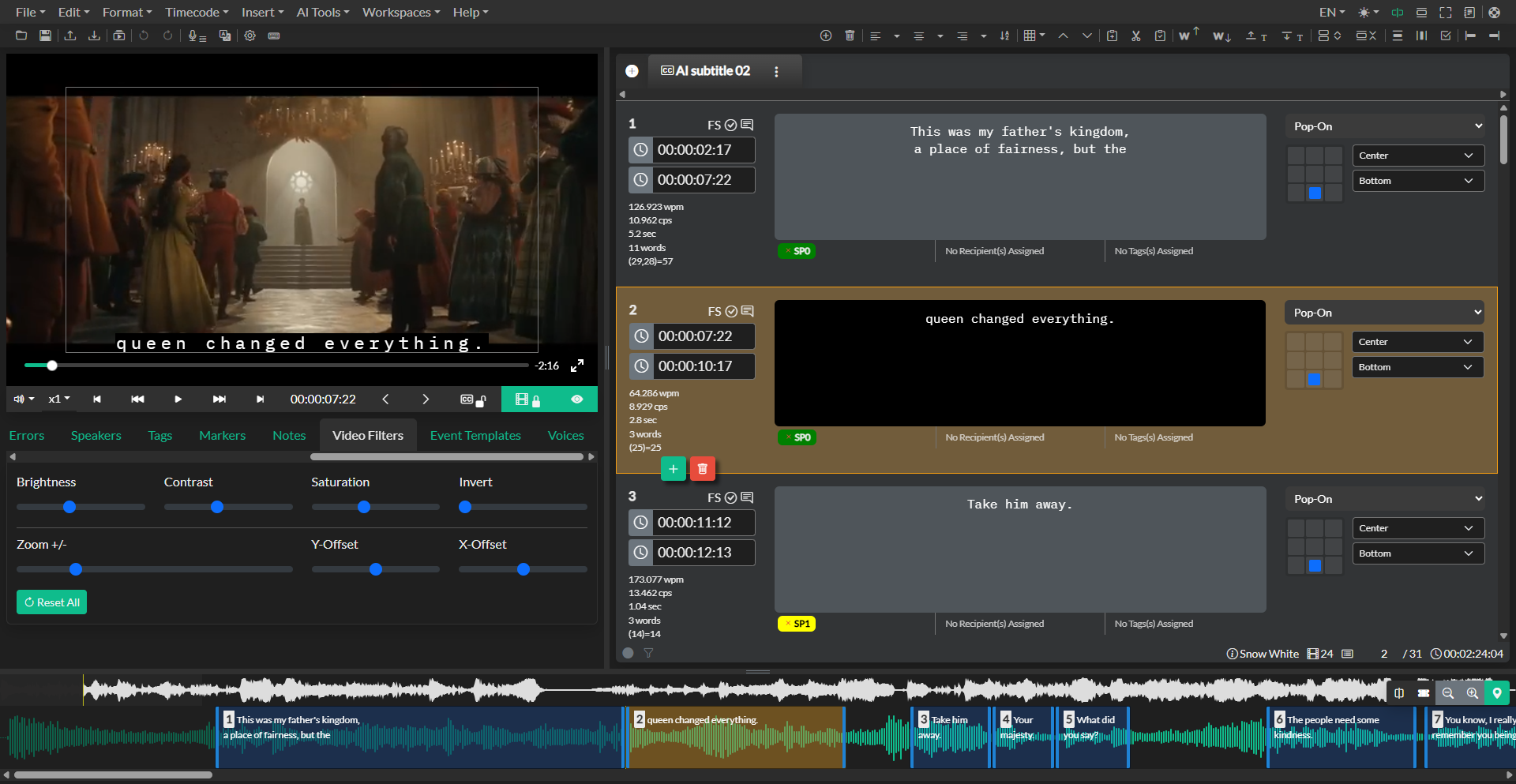Image resolution: width=1516 pixels, height=784 pixels.
Task: Open the Pop-On dropdown for event 1
Action: (x=1384, y=126)
